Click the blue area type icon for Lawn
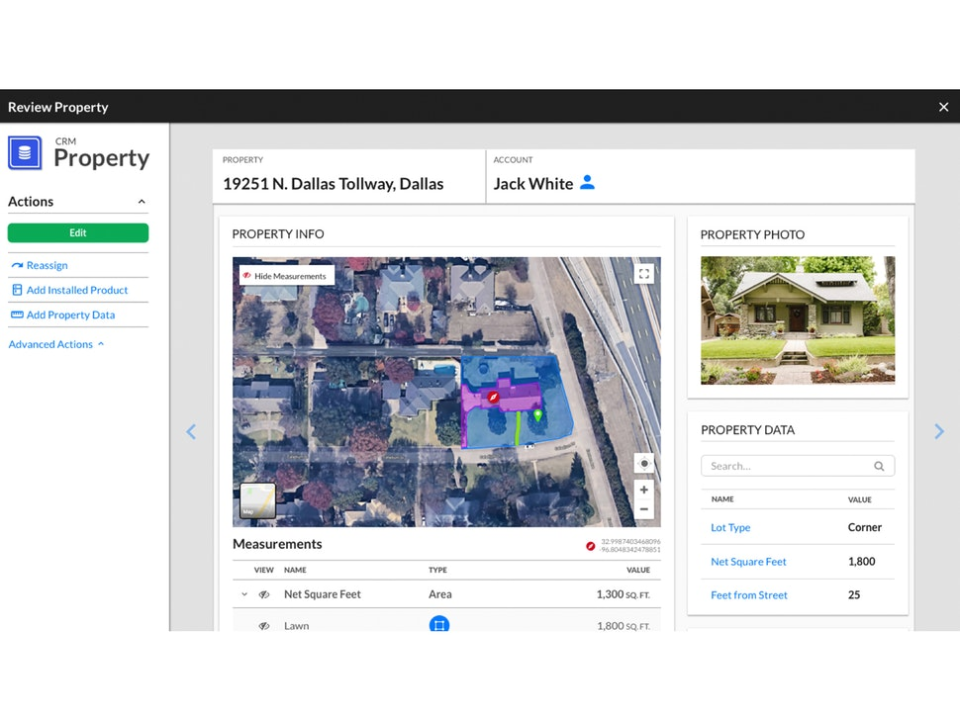Viewport: 960px width, 720px height. pos(440,625)
